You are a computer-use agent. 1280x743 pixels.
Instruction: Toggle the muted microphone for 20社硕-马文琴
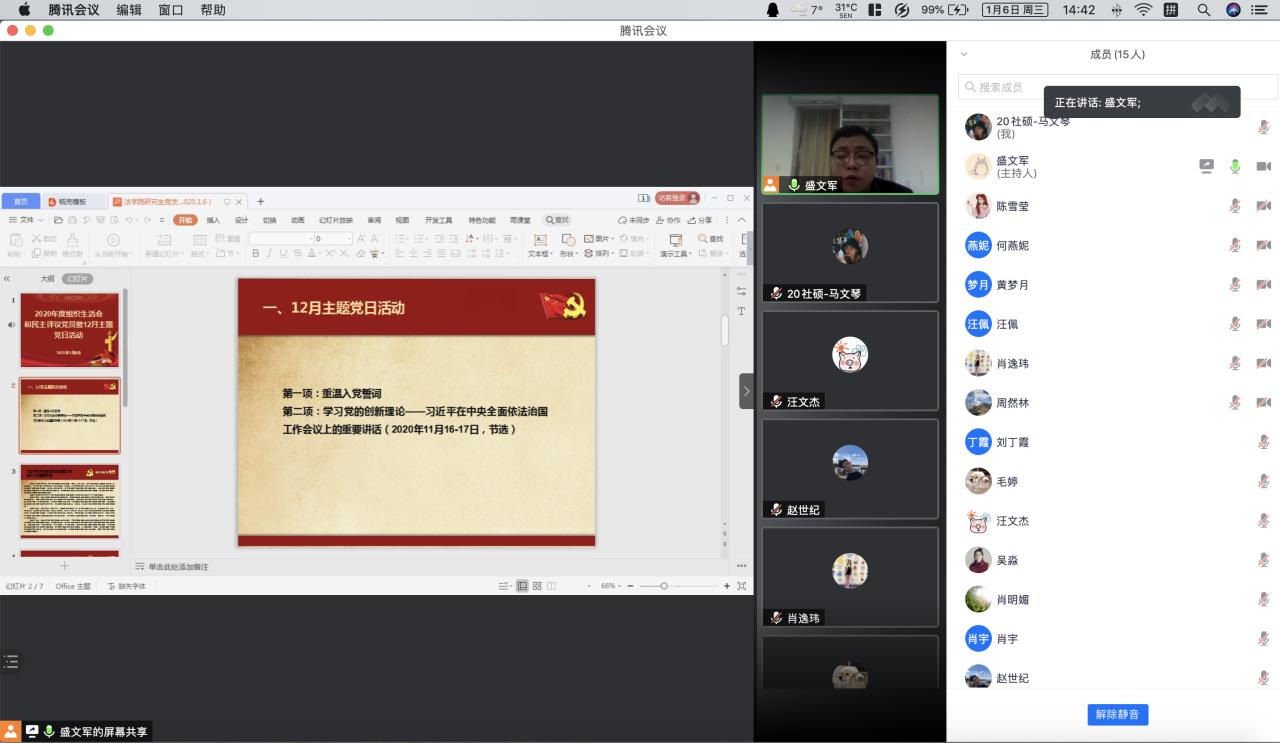pyautogui.click(x=1263, y=127)
